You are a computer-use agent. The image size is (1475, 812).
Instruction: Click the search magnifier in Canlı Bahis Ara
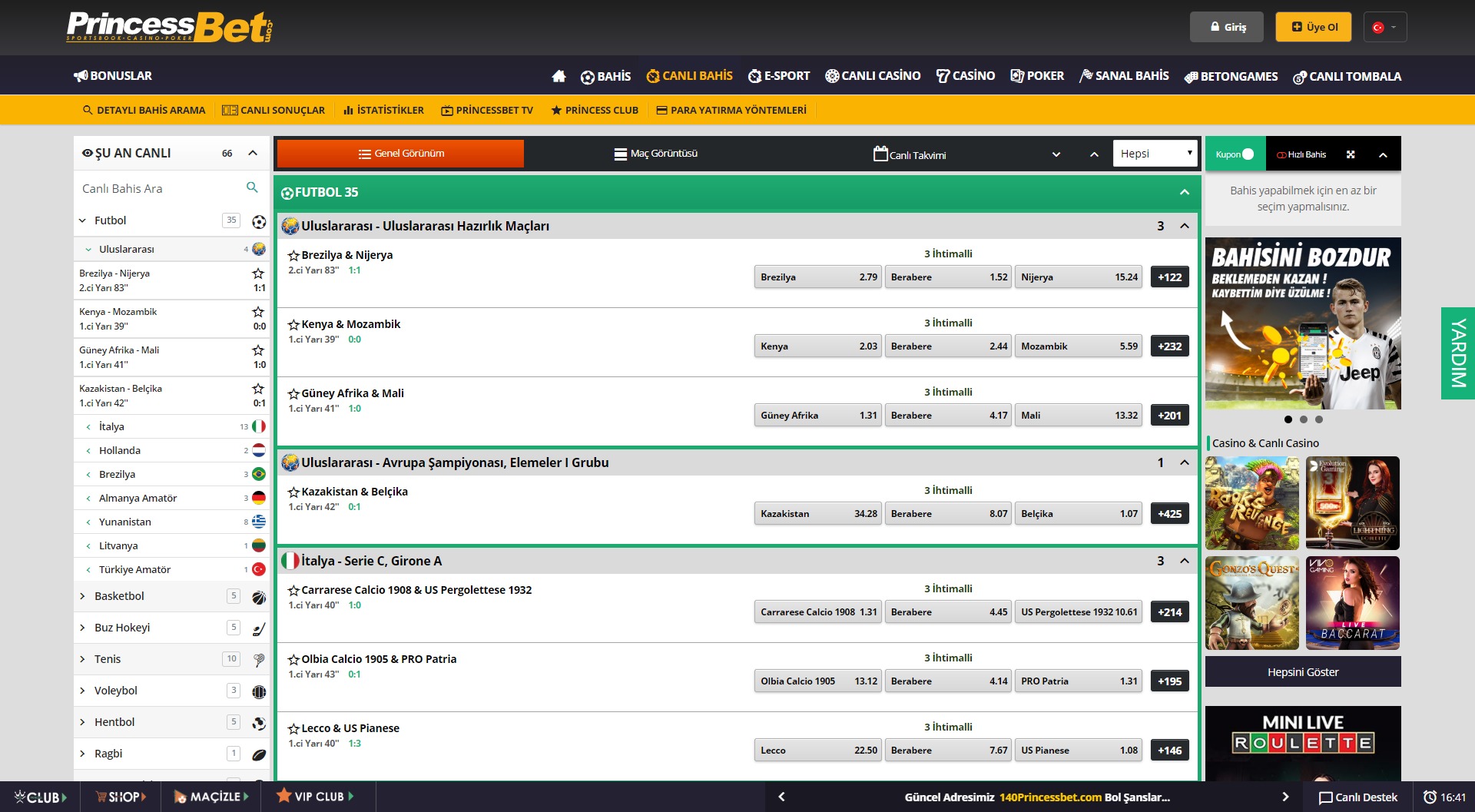252,187
